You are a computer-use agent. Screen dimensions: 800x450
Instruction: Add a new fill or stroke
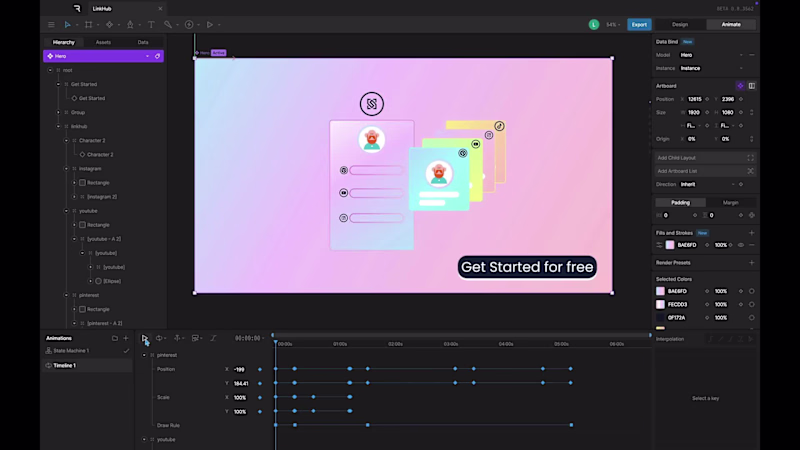(752, 233)
